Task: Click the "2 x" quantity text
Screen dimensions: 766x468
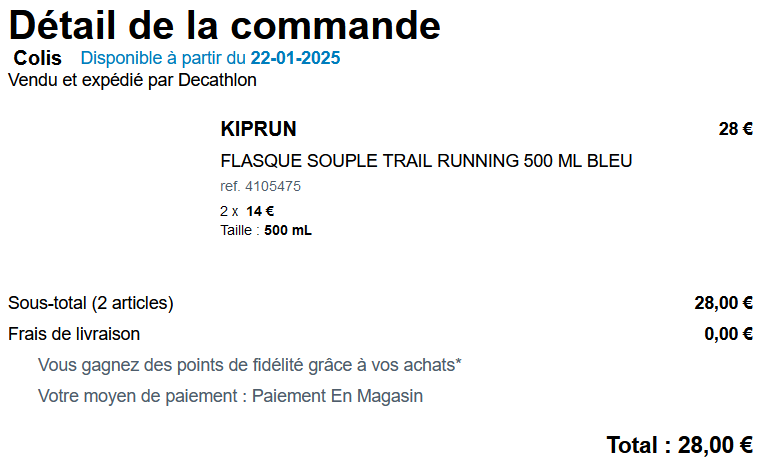Action: (229, 211)
